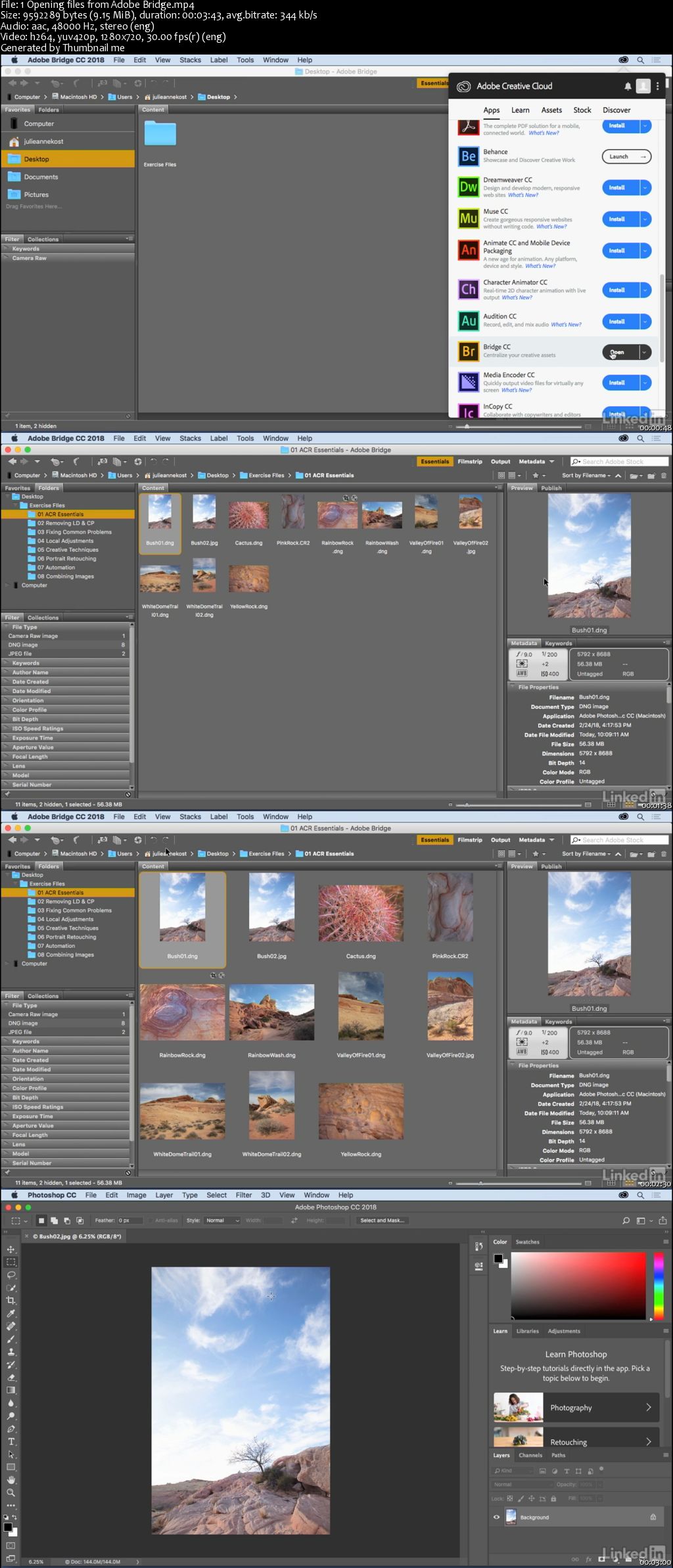
Task: Select the Subtract from selection mode button
Action: (66, 1221)
